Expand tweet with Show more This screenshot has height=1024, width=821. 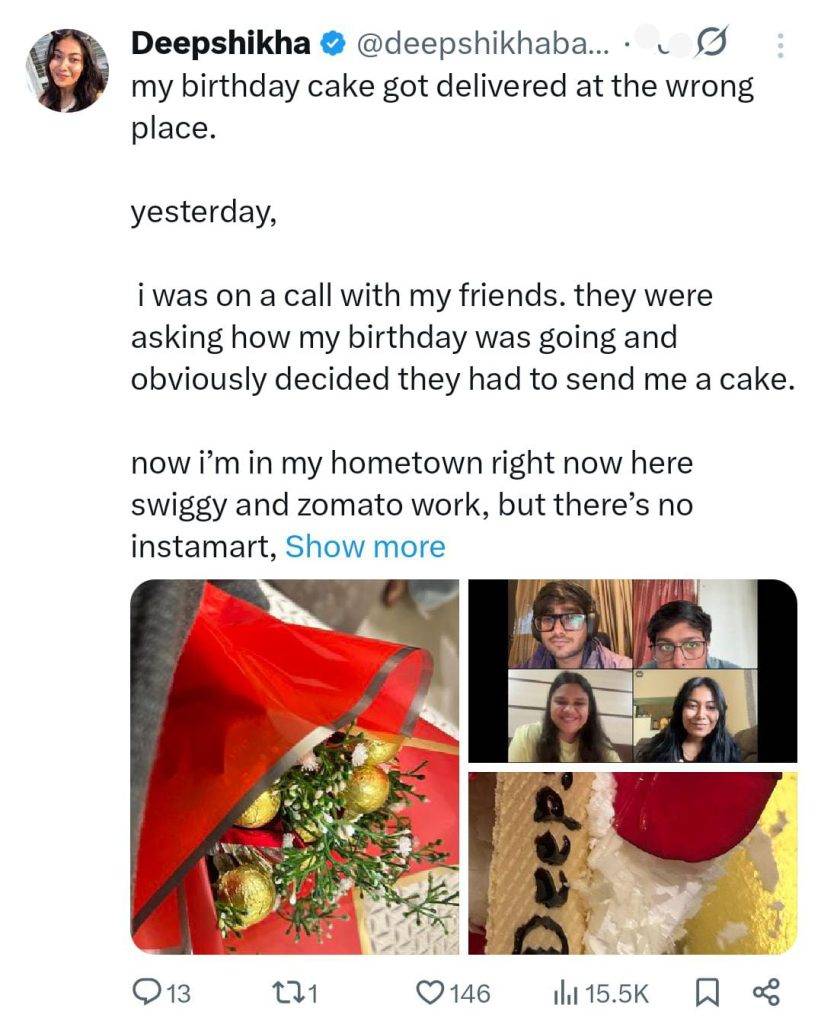[x=365, y=547]
